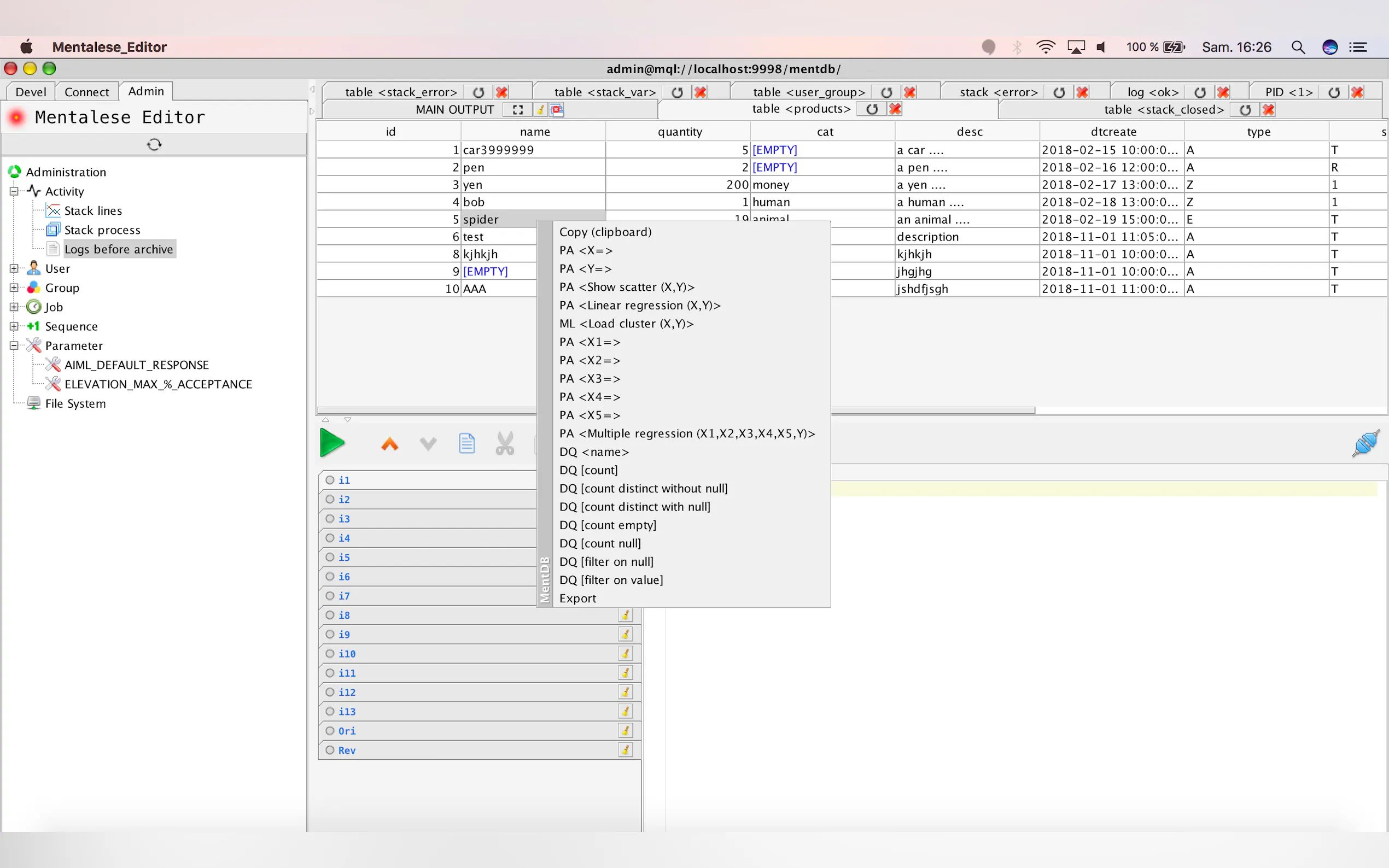This screenshot has height=868, width=1389.
Task: Select the Ori radio button
Action: (x=330, y=731)
